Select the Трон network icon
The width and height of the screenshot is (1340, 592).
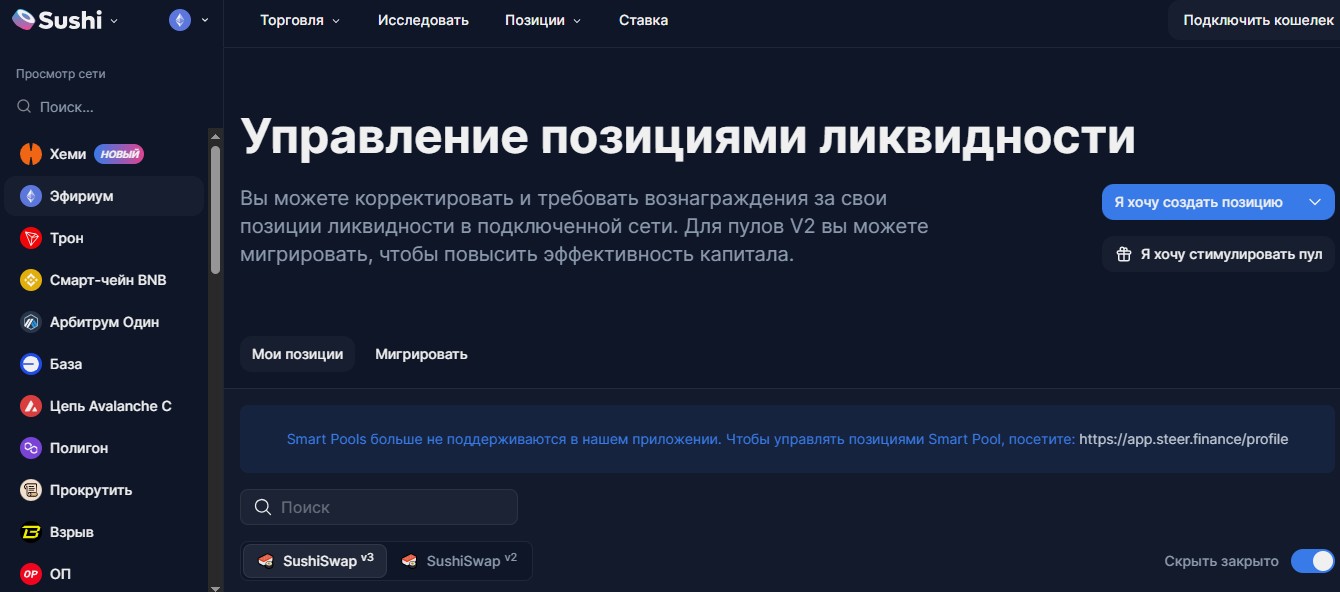point(31,238)
